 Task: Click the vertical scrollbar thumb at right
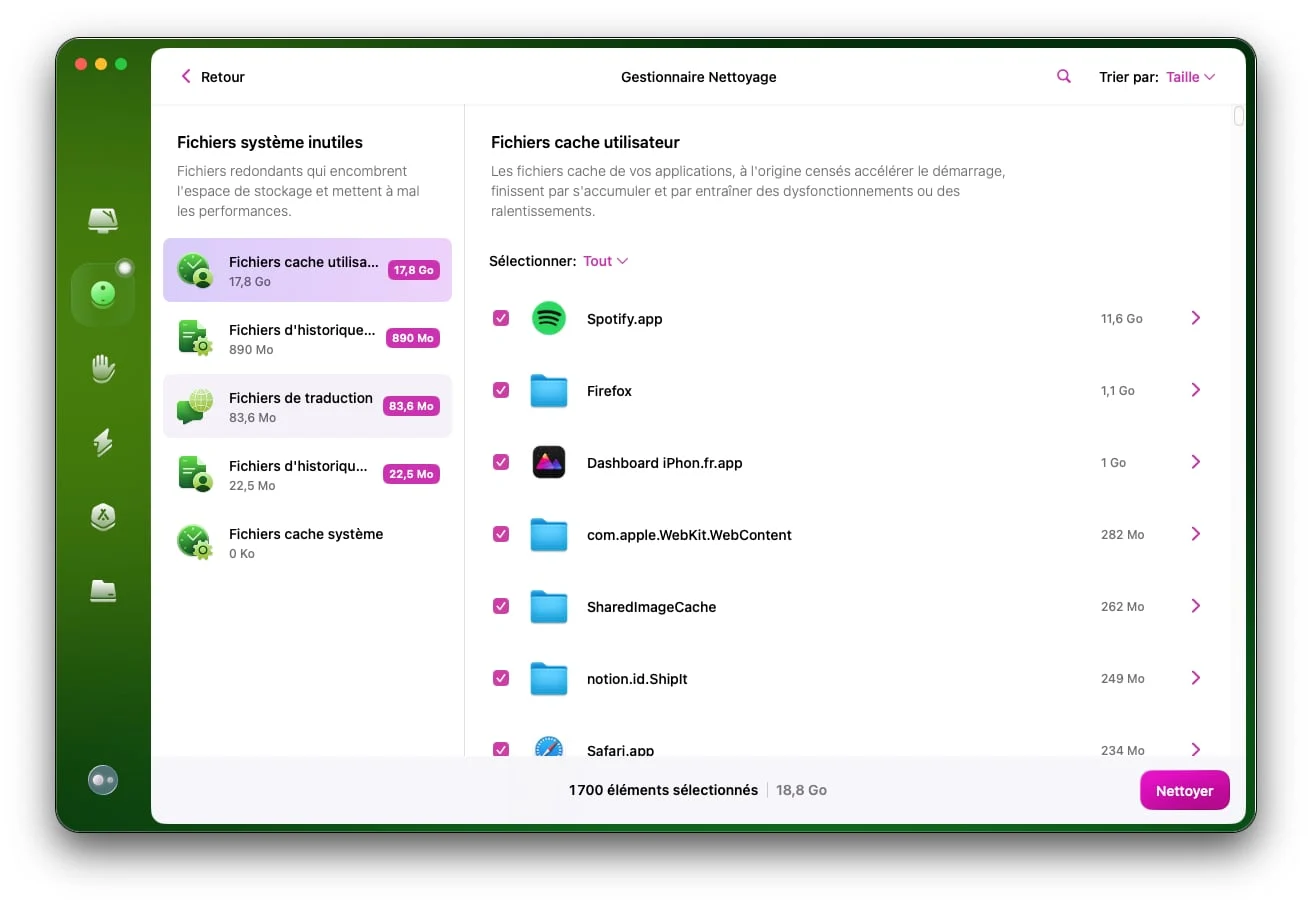coord(1239,116)
